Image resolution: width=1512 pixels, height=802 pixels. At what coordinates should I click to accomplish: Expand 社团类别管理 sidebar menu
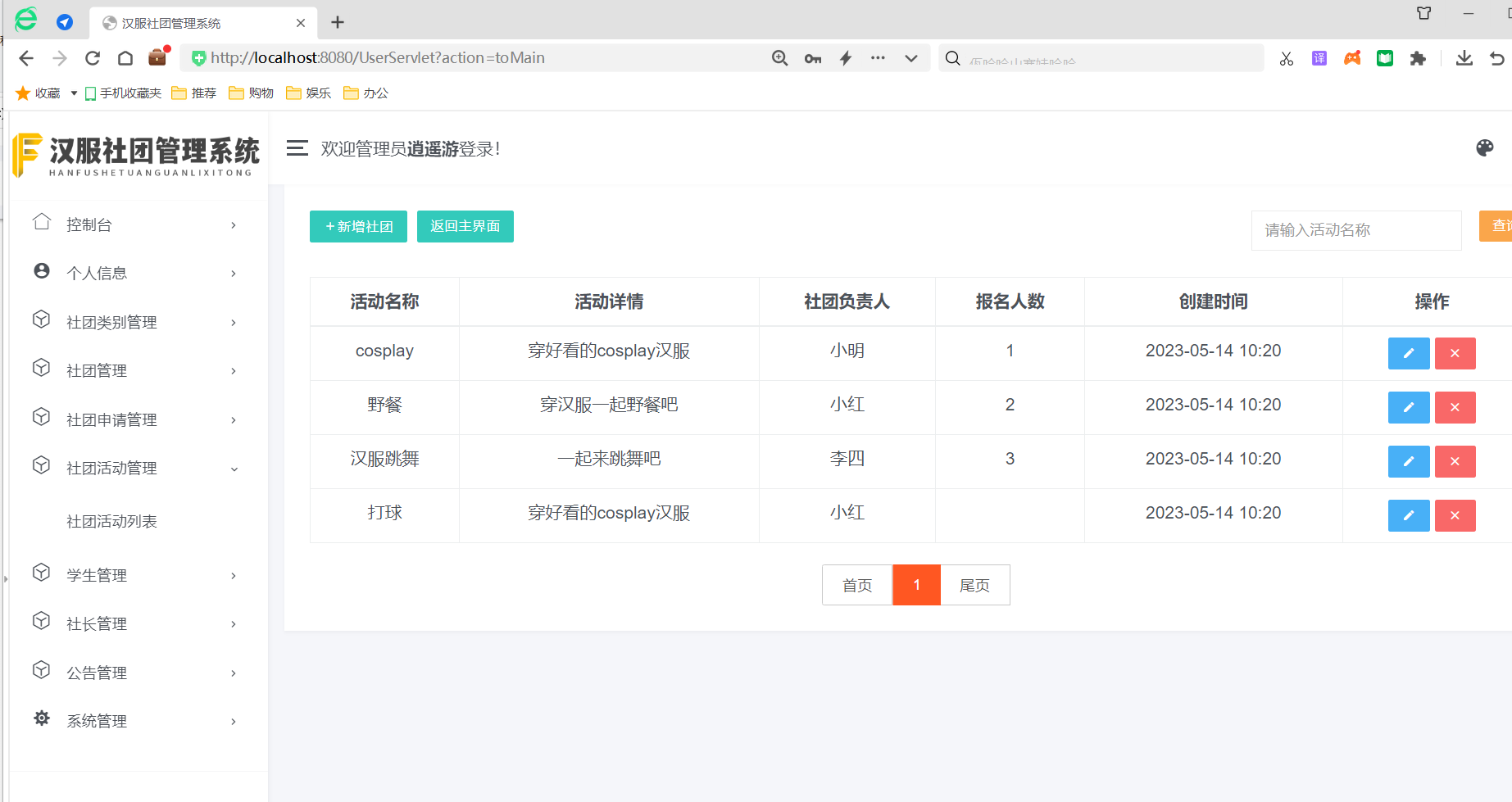(138, 322)
